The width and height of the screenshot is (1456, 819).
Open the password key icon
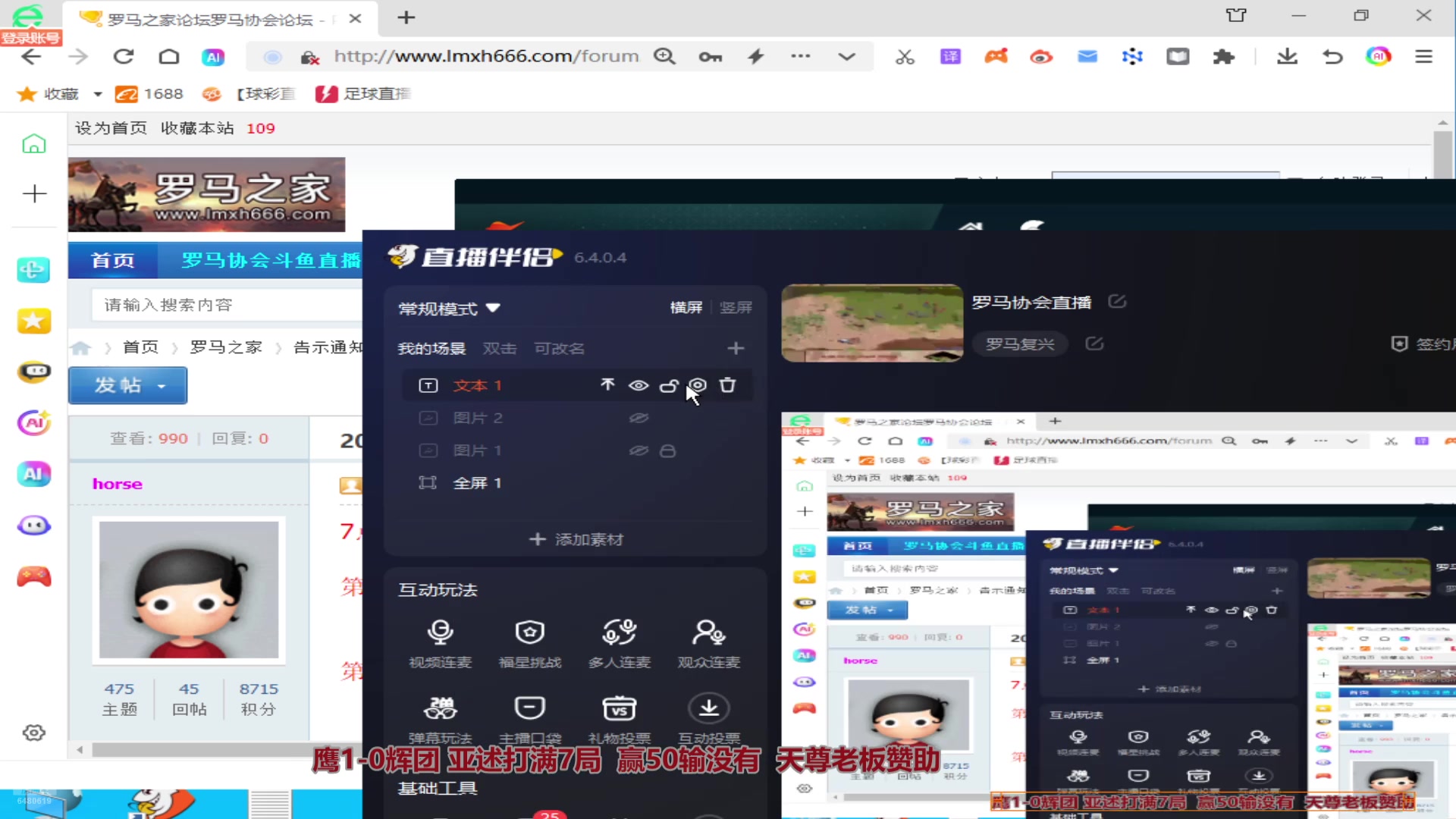pyautogui.click(x=710, y=57)
